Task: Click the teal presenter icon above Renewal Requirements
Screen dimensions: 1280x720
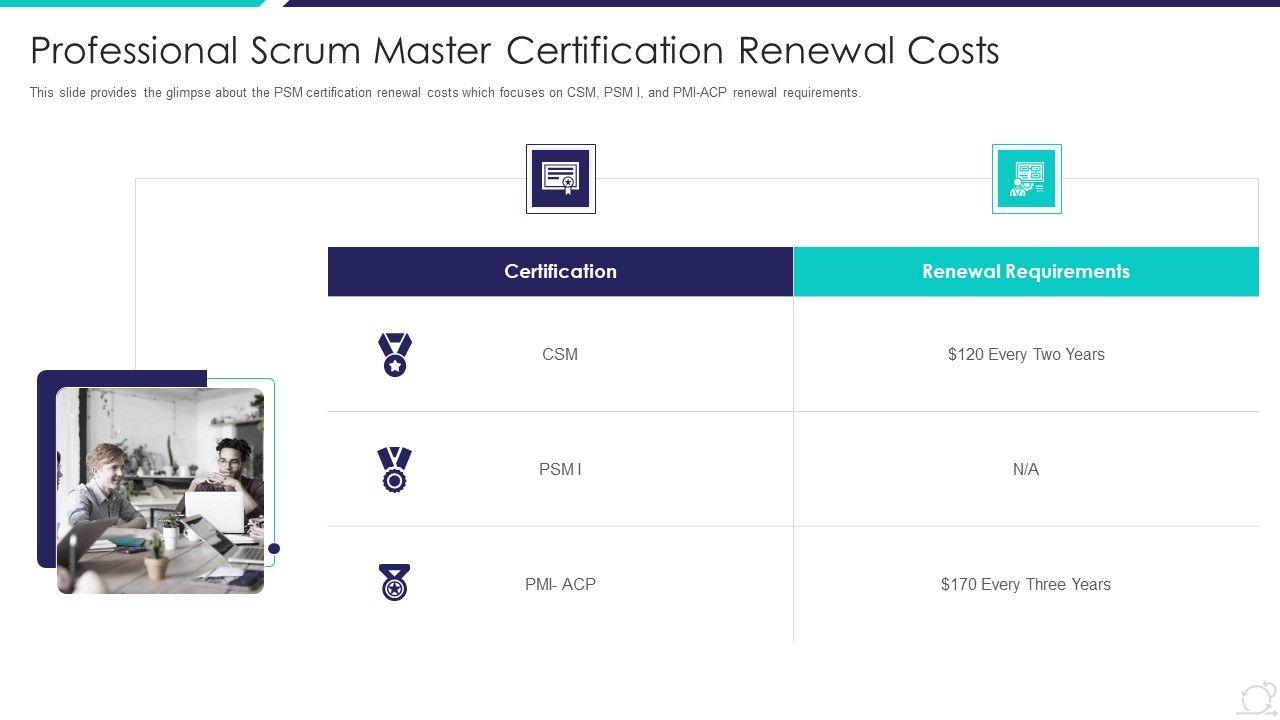Action: click(1026, 179)
